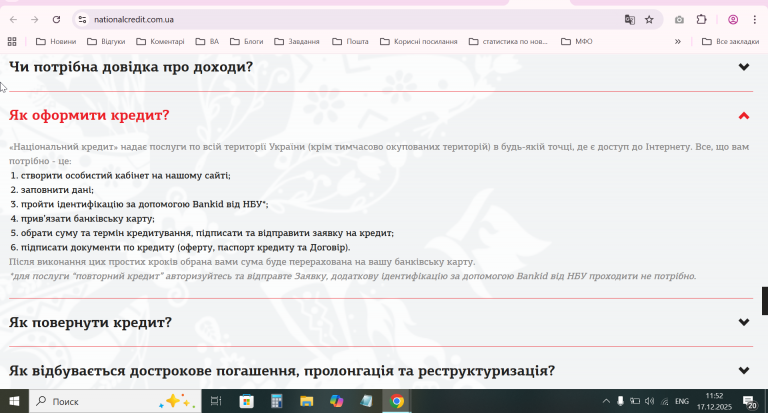The height and width of the screenshot is (413, 768).
Task: Click step 1 text створити особистий кабінет
Action: pos(125,175)
